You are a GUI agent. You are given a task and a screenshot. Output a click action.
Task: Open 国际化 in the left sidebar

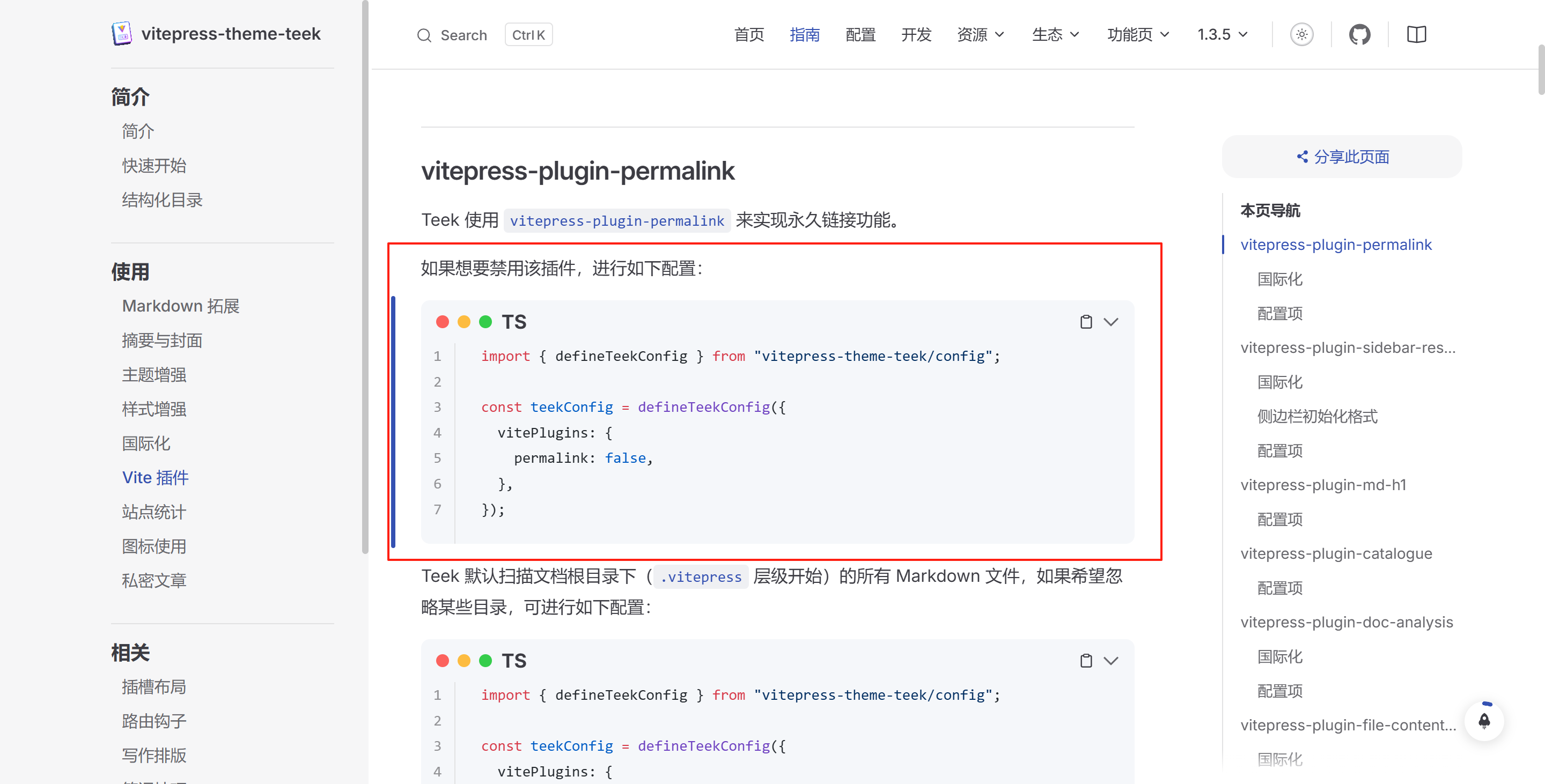tap(146, 443)
